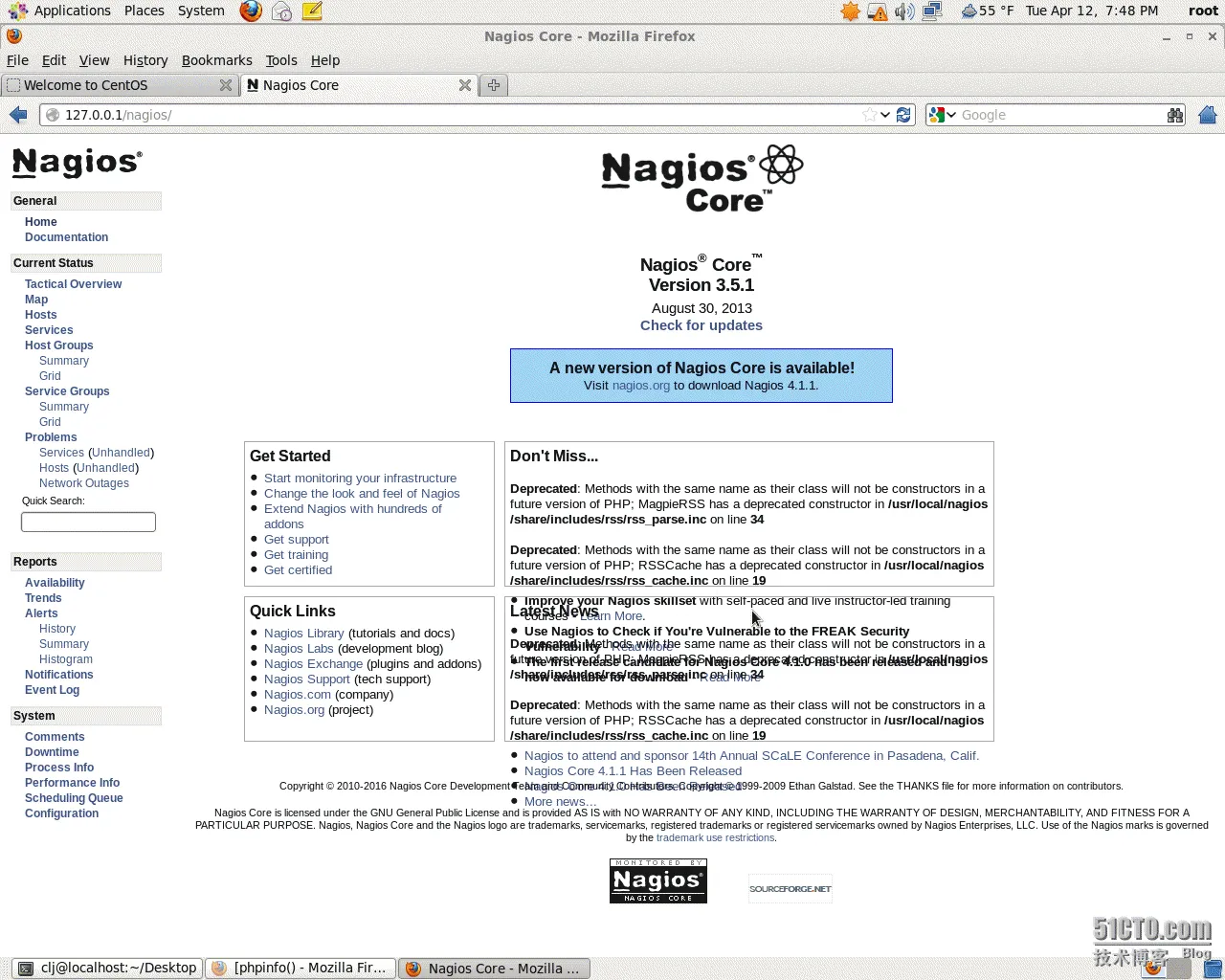Open Service Groups Grid link
The height and width of the screenshot is (980, 1225).
[x=50, y=422]
